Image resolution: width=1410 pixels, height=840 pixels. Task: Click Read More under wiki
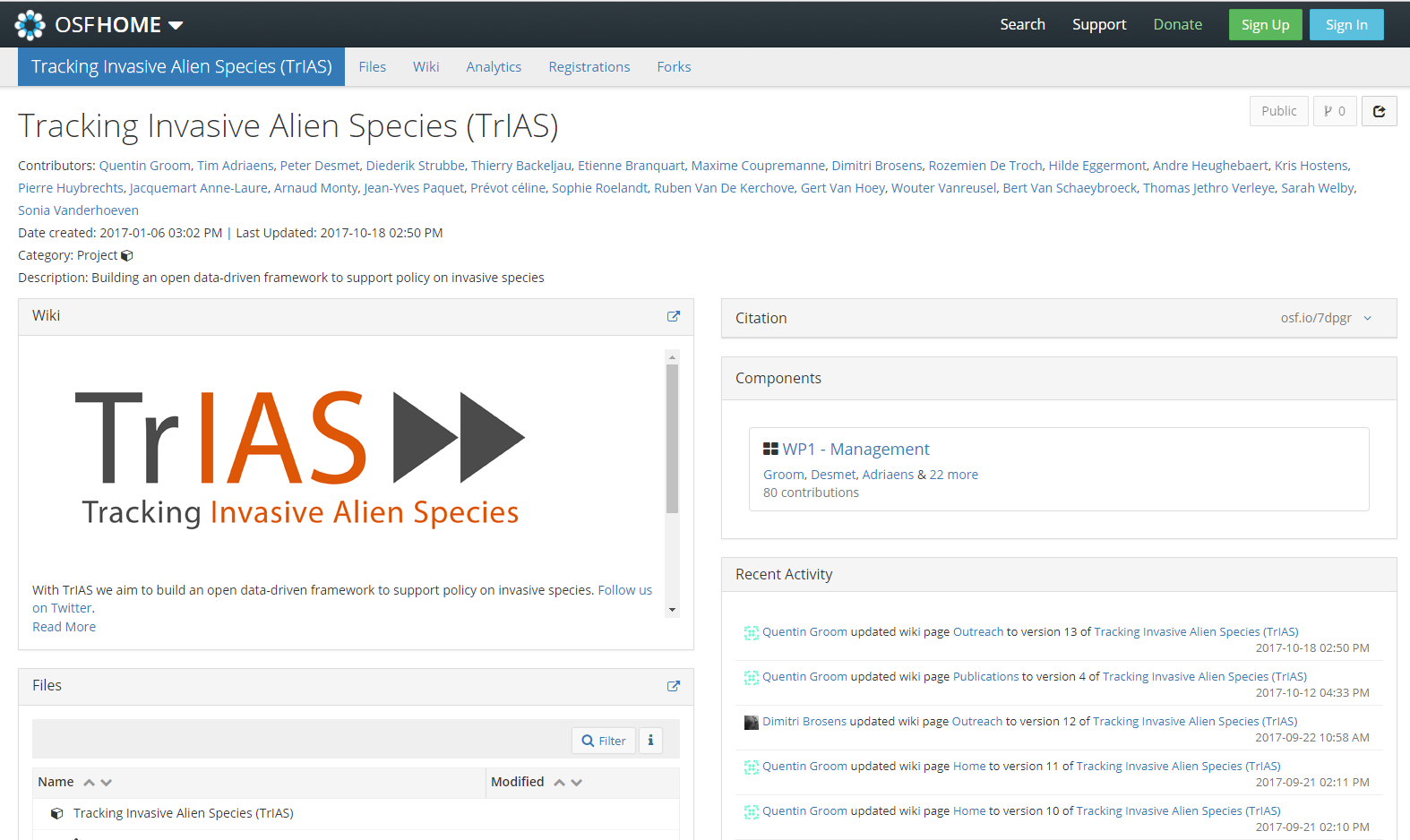(x=64, y=627)
